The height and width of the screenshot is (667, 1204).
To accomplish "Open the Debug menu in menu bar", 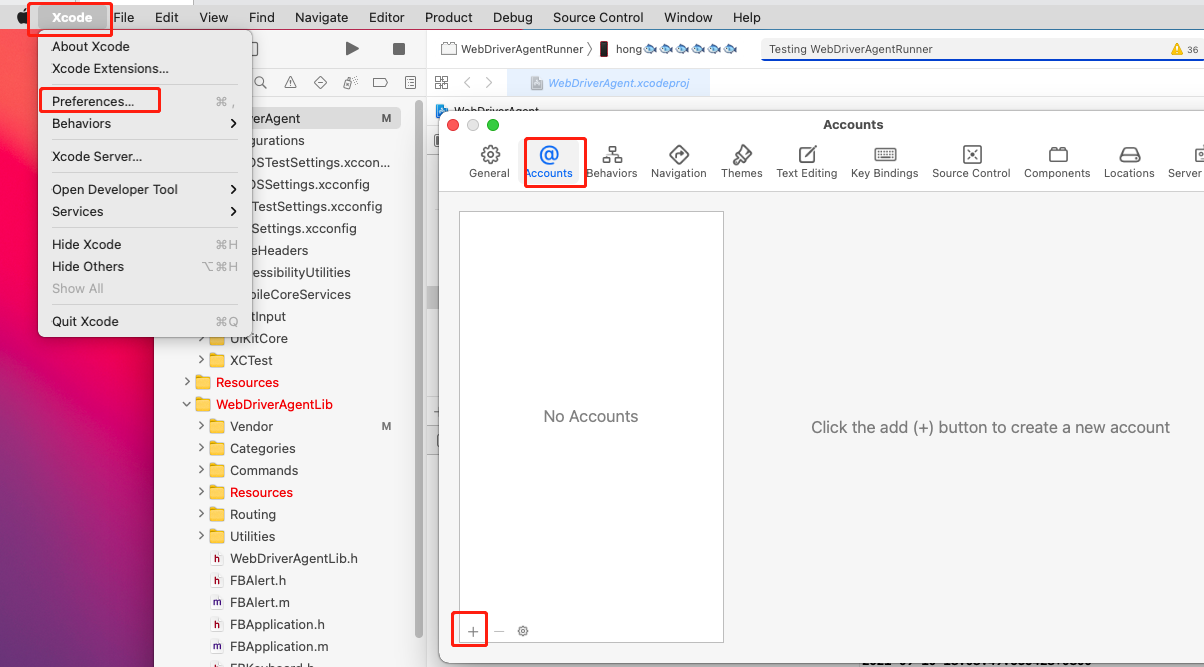I will pyautogui.click(x=513, y=17).
